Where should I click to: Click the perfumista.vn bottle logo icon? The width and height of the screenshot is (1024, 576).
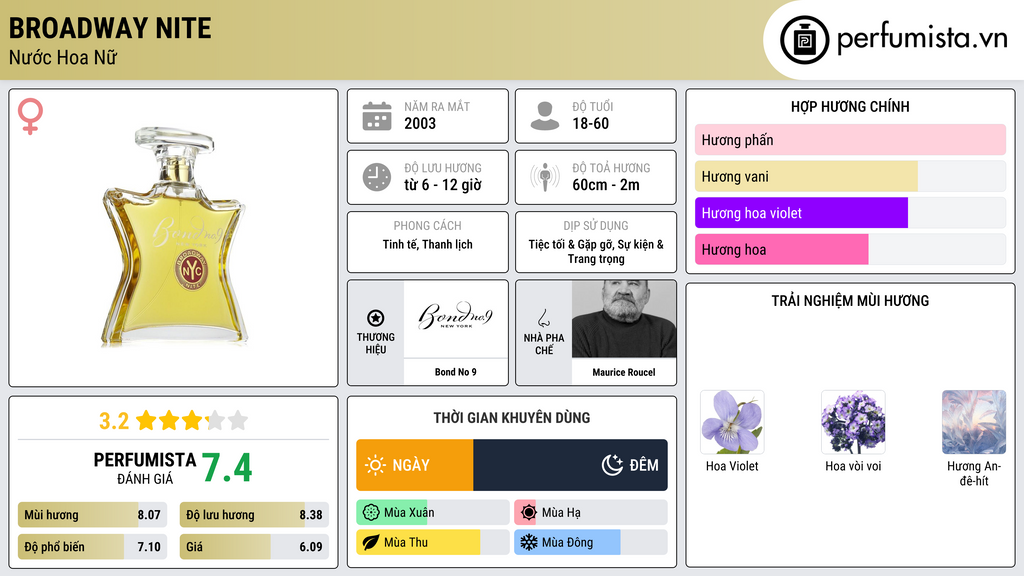pos(804,40)
